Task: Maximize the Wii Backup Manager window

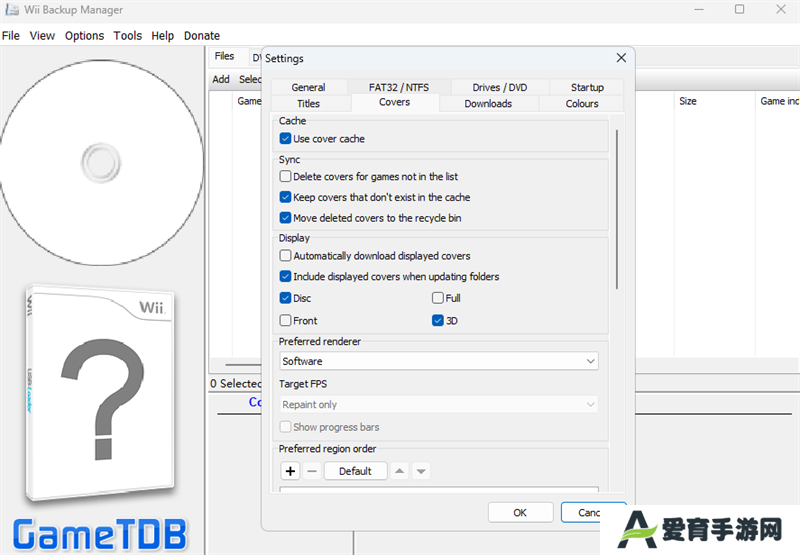Action: coord(739,9)
